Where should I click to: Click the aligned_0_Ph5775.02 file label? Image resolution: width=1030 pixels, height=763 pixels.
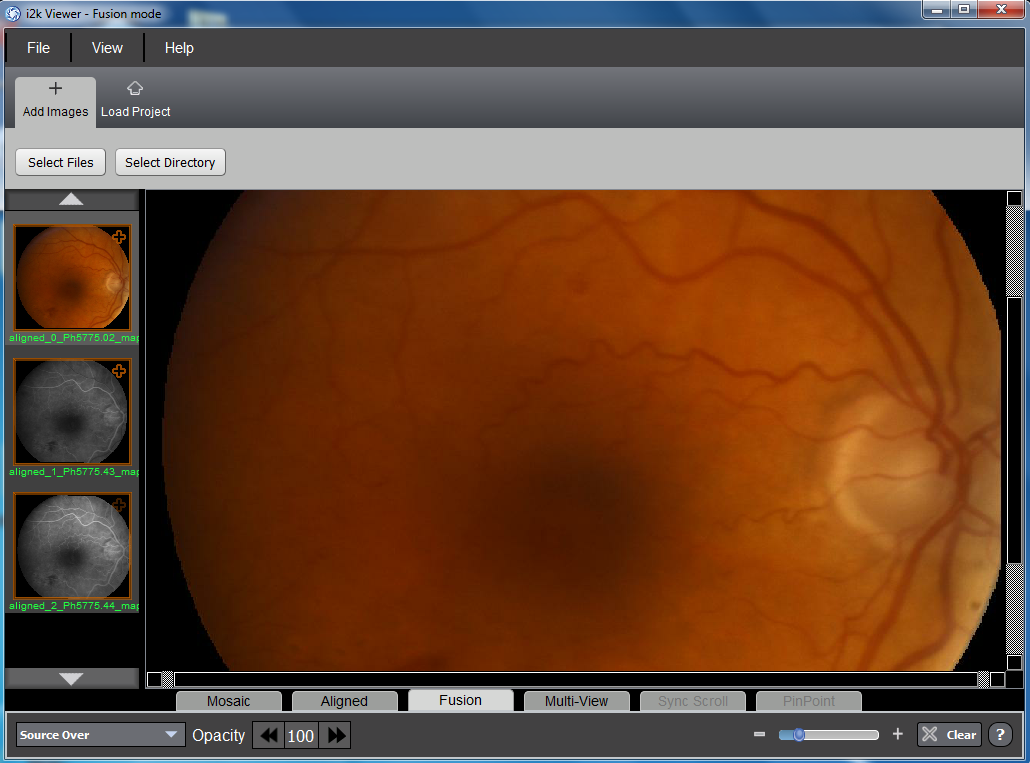74,338
